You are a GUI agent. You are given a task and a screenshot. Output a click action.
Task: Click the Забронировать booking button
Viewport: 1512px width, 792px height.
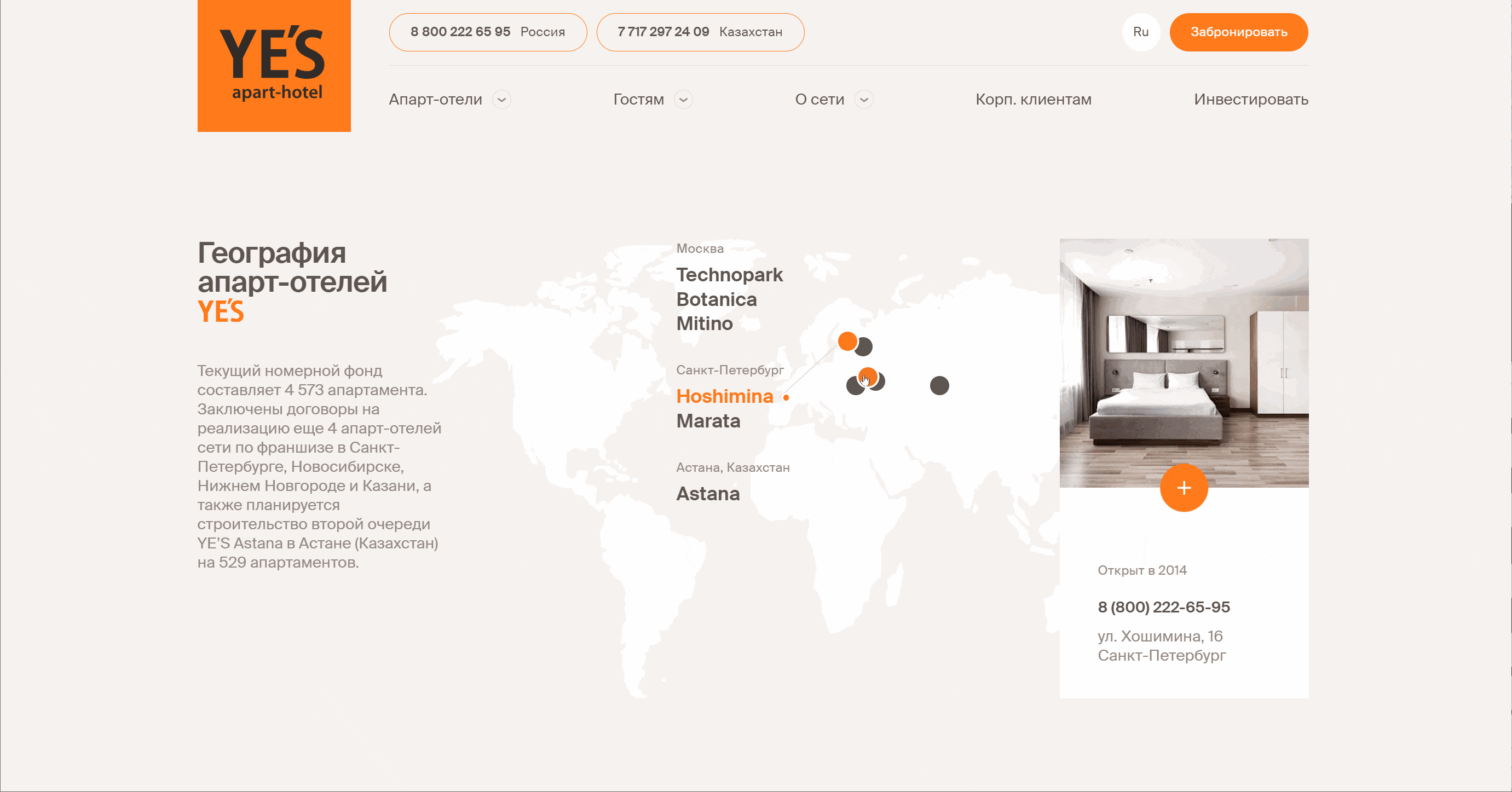click(x=1238, y=32)
